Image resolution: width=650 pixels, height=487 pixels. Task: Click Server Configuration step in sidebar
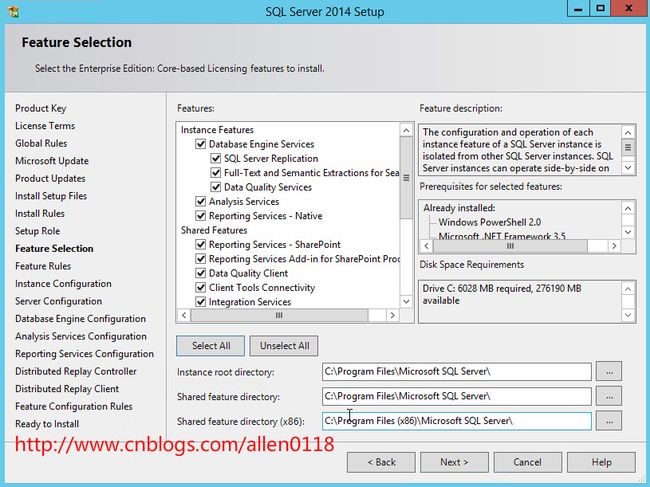tap(58, 301)
